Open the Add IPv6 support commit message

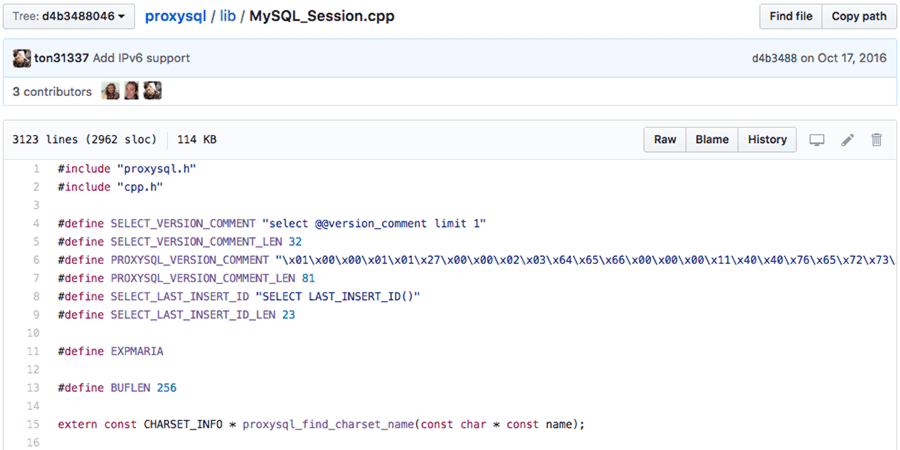point(141,58)
